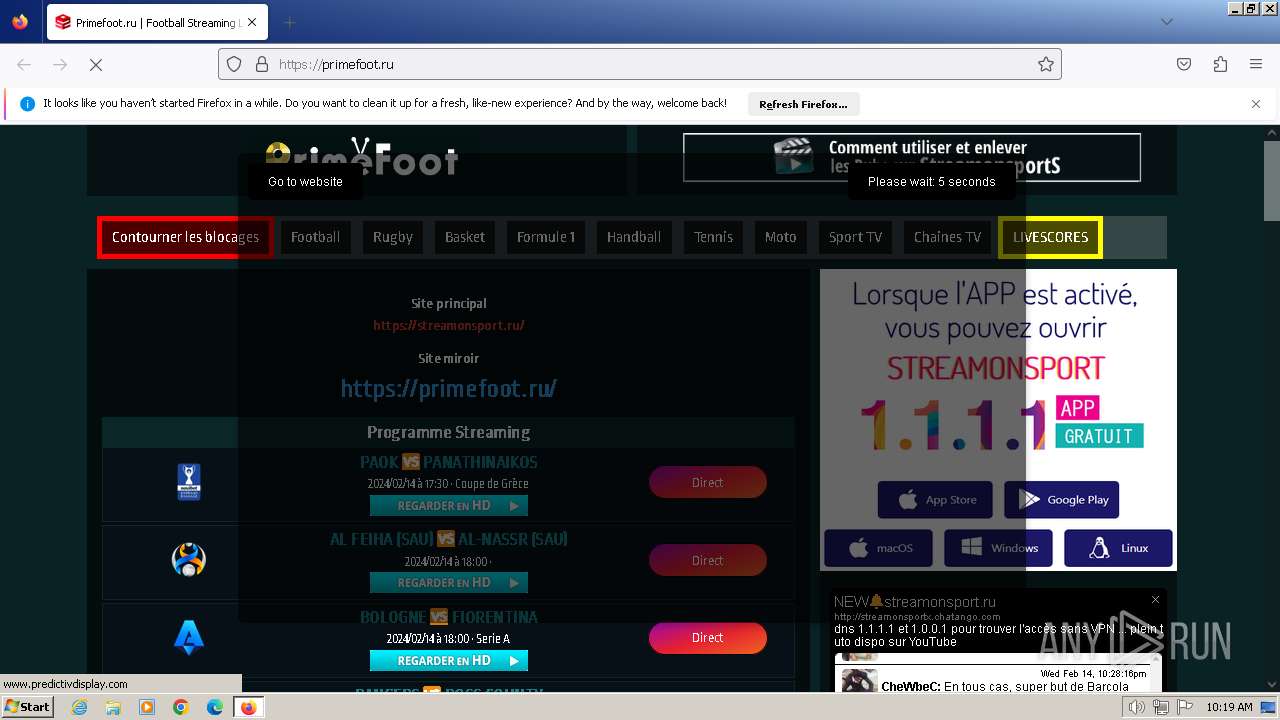The width and height of the screenshot is (1280, 720).
Task: Click Bologne vs Fiorentina match title
Action: point(449,617)
